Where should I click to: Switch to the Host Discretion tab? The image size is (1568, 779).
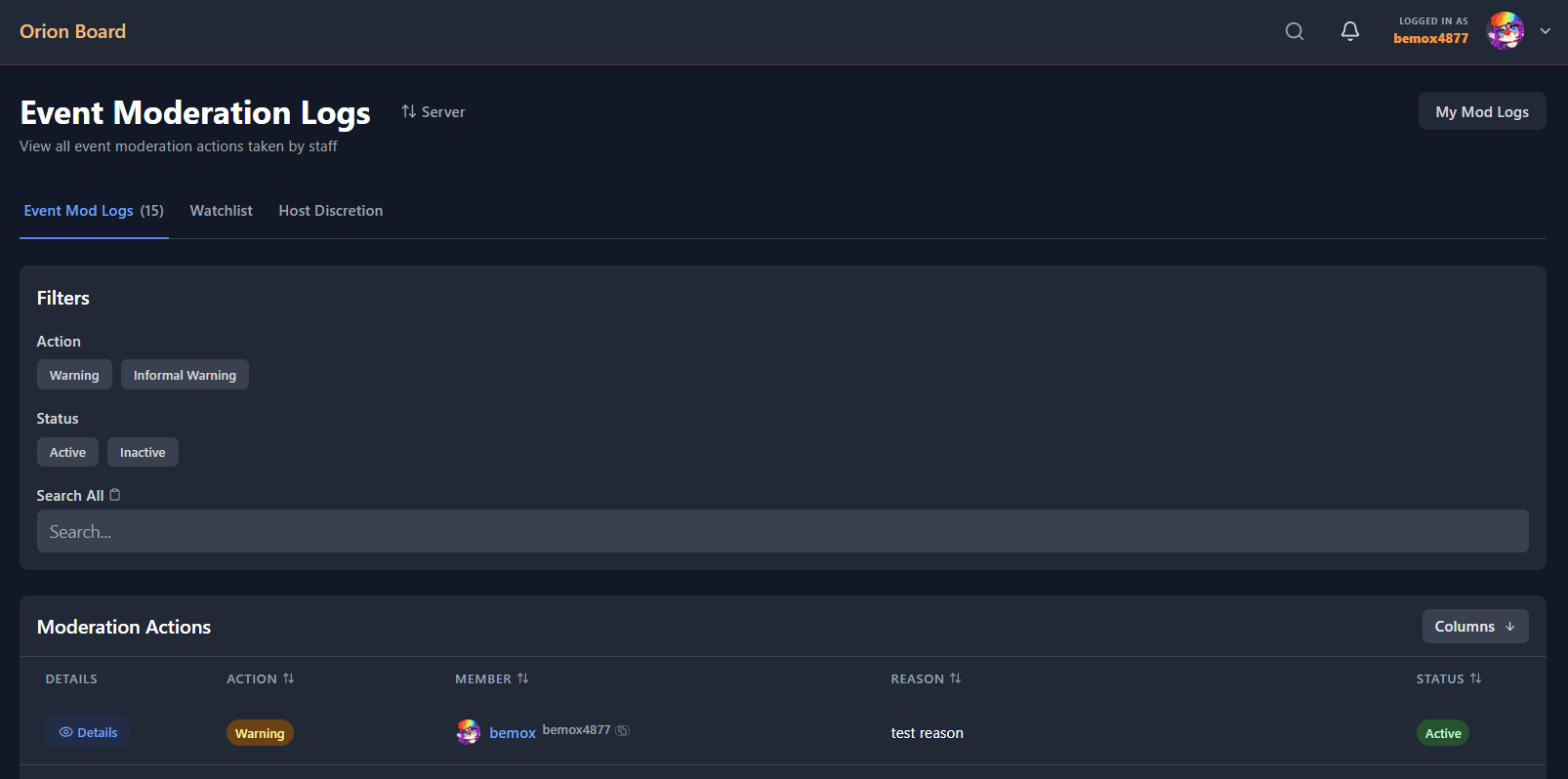[x=330, y=211]
